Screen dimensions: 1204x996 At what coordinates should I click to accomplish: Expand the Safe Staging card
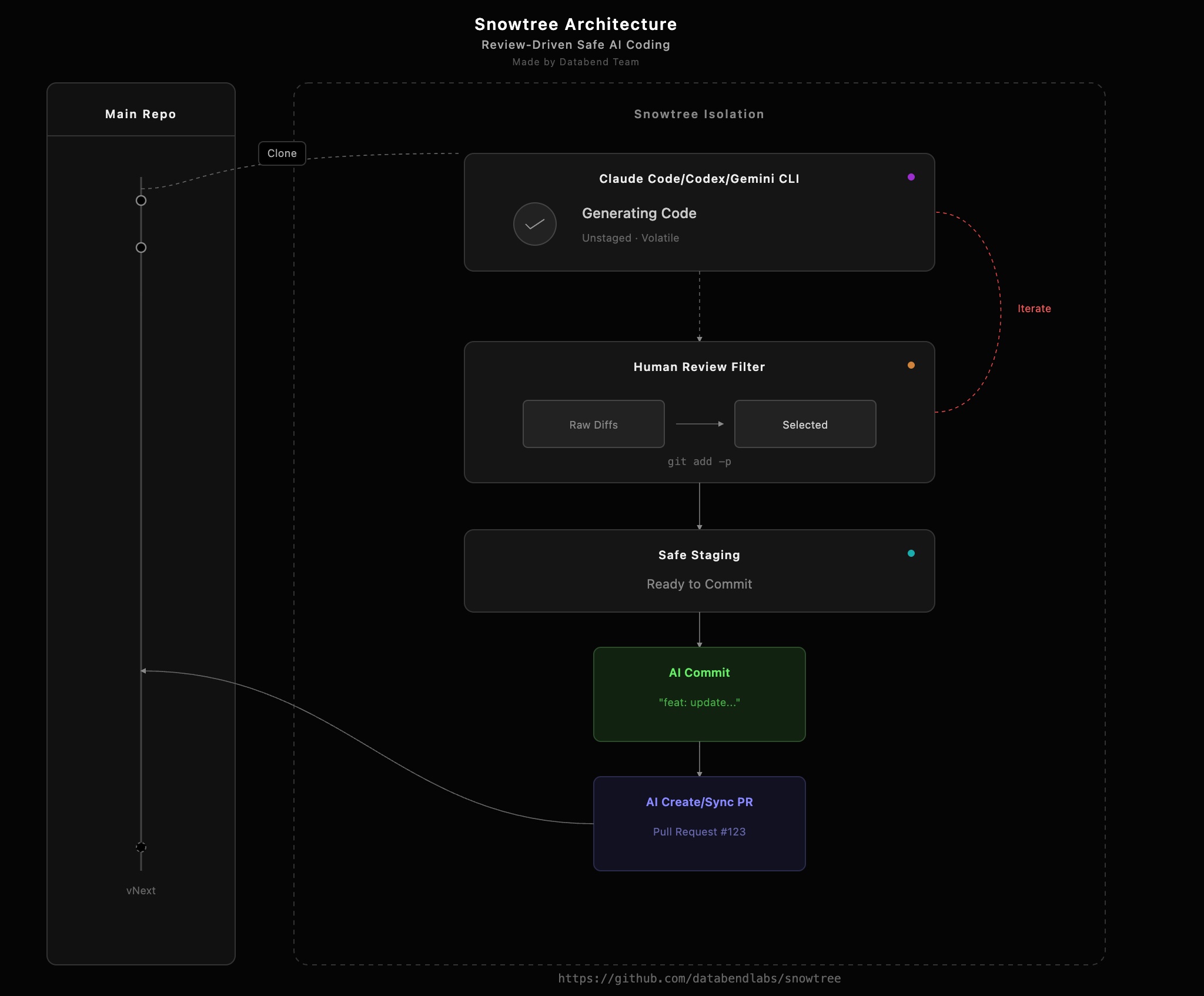699,570
